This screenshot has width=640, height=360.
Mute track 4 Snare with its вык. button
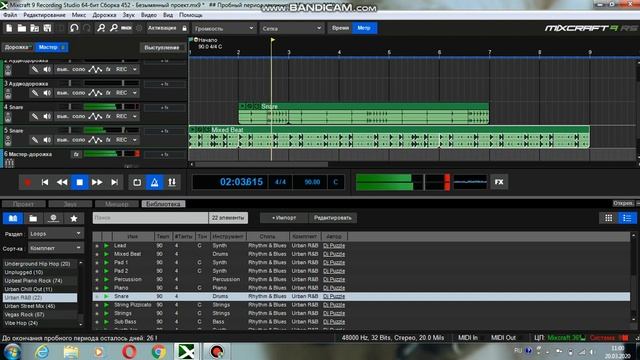tap(62, 116)
